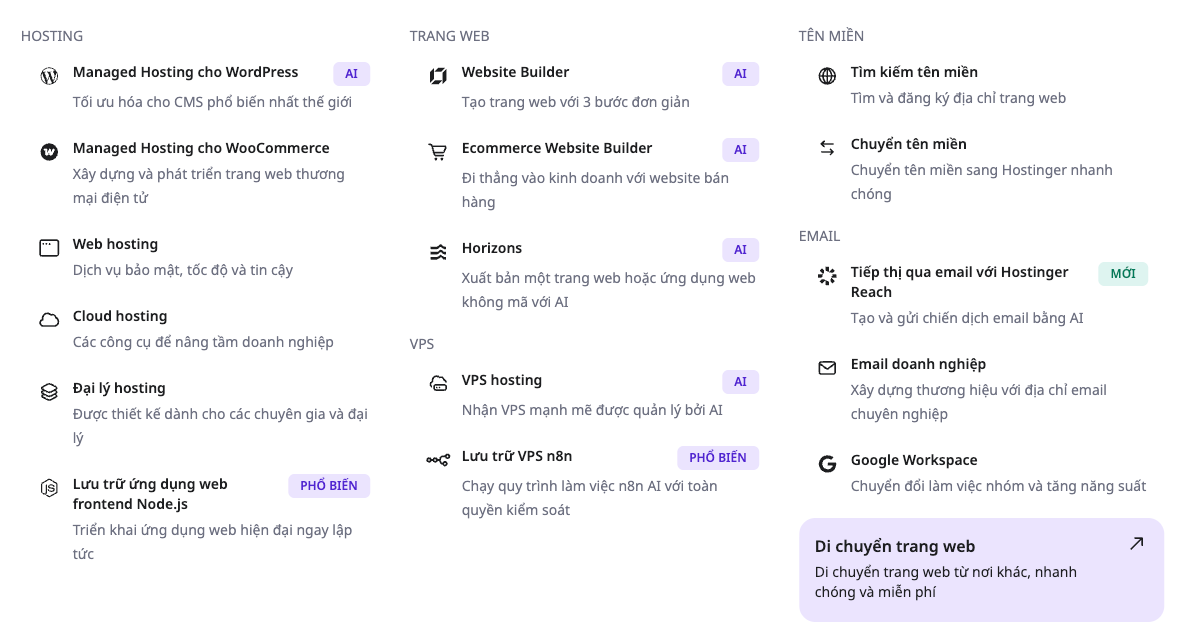Click the envelope icon for Email doanh nghiệp
The image size is (1182, 642).
pos(827,368)
